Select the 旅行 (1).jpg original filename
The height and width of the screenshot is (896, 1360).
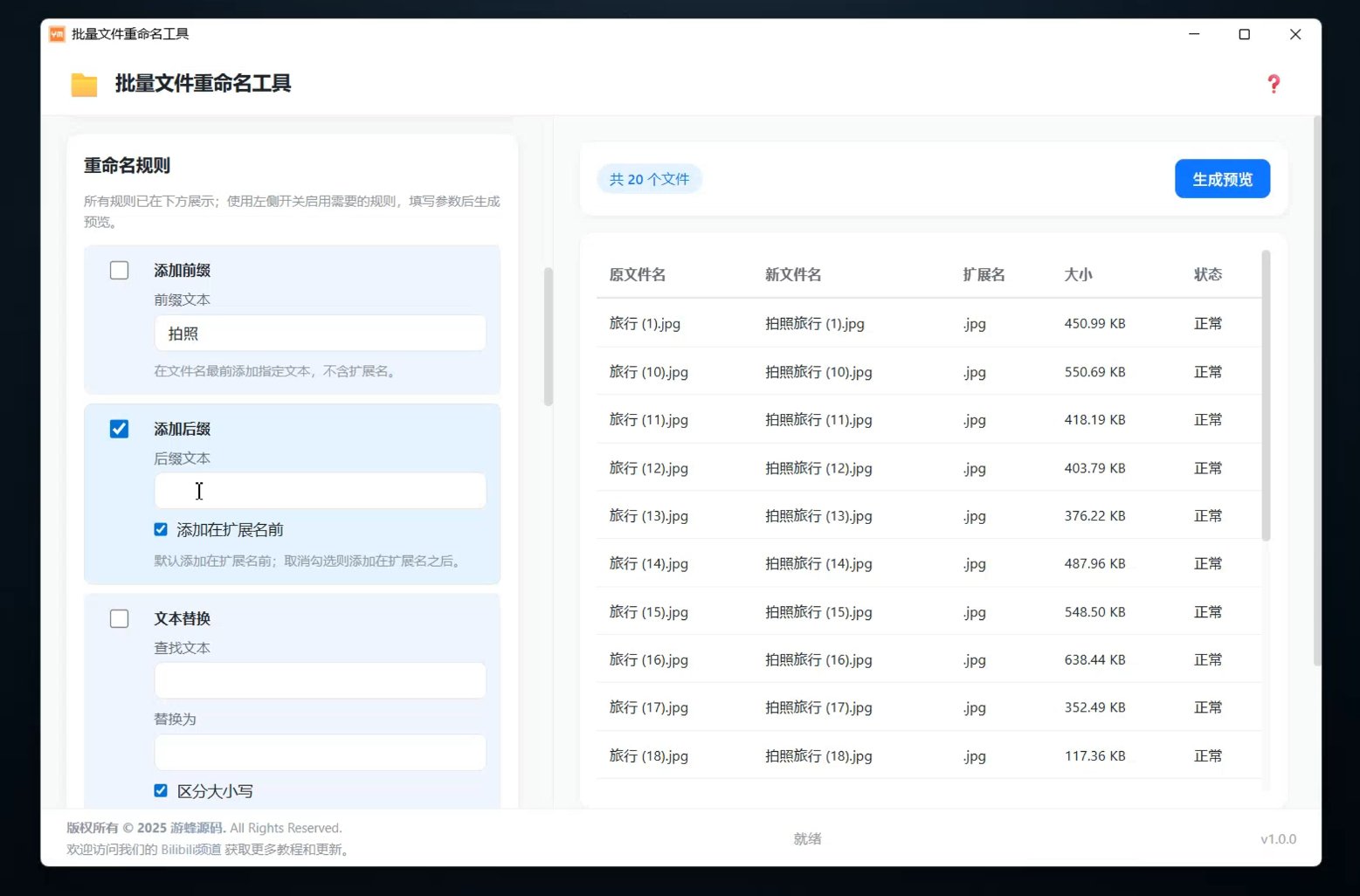click(x=645, y=323)
